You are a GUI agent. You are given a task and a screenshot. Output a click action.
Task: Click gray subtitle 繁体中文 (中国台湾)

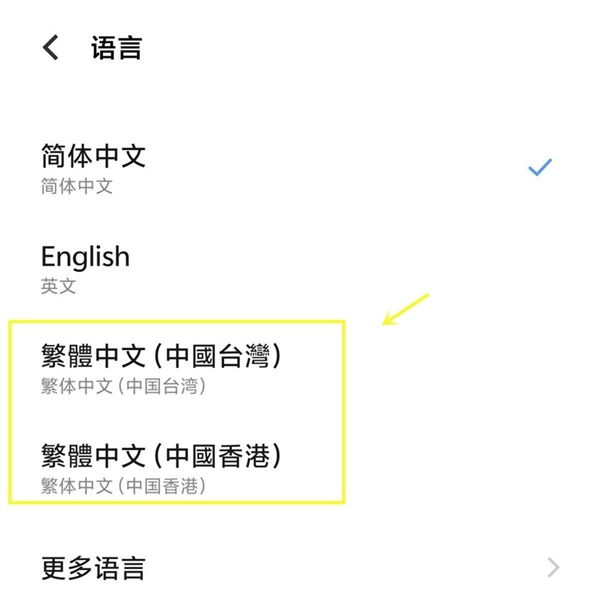[123, 386]
